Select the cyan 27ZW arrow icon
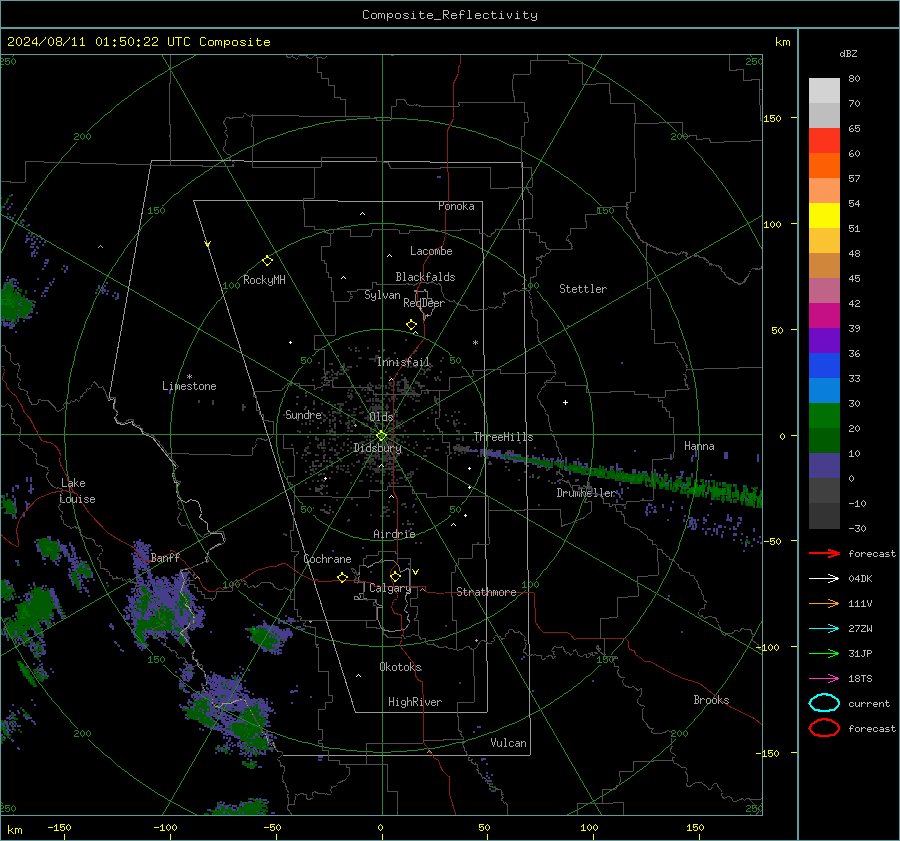Viewport: 900px width, 841px height. pos(824,629)
